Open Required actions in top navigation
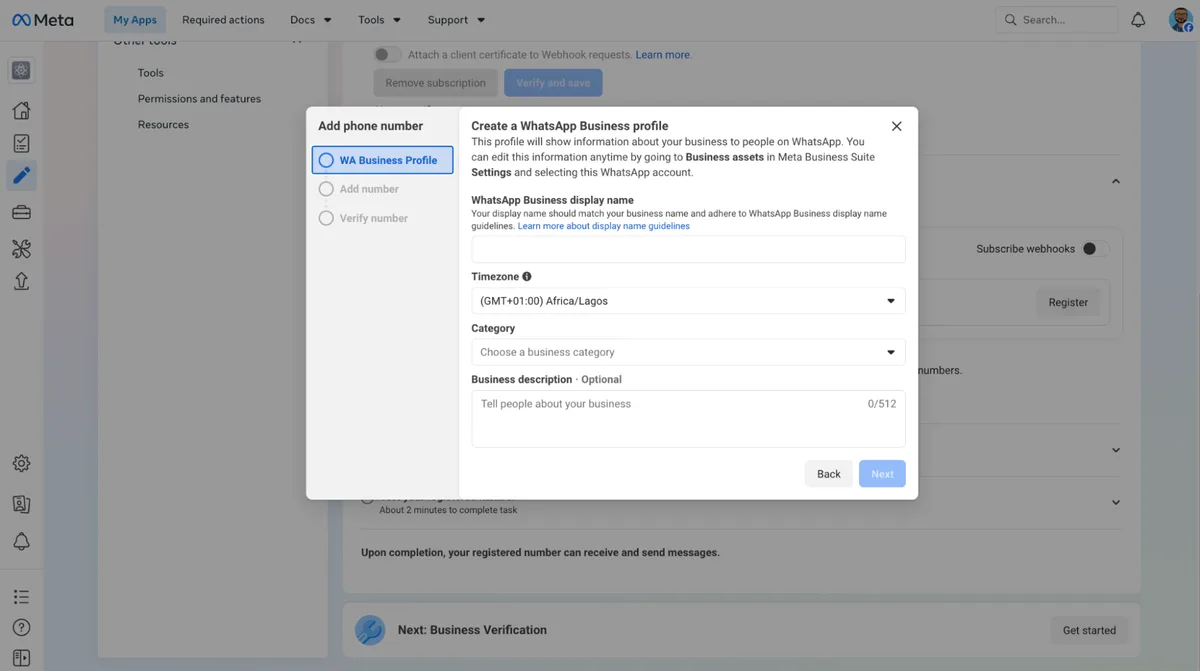 (x=223, y=20)
